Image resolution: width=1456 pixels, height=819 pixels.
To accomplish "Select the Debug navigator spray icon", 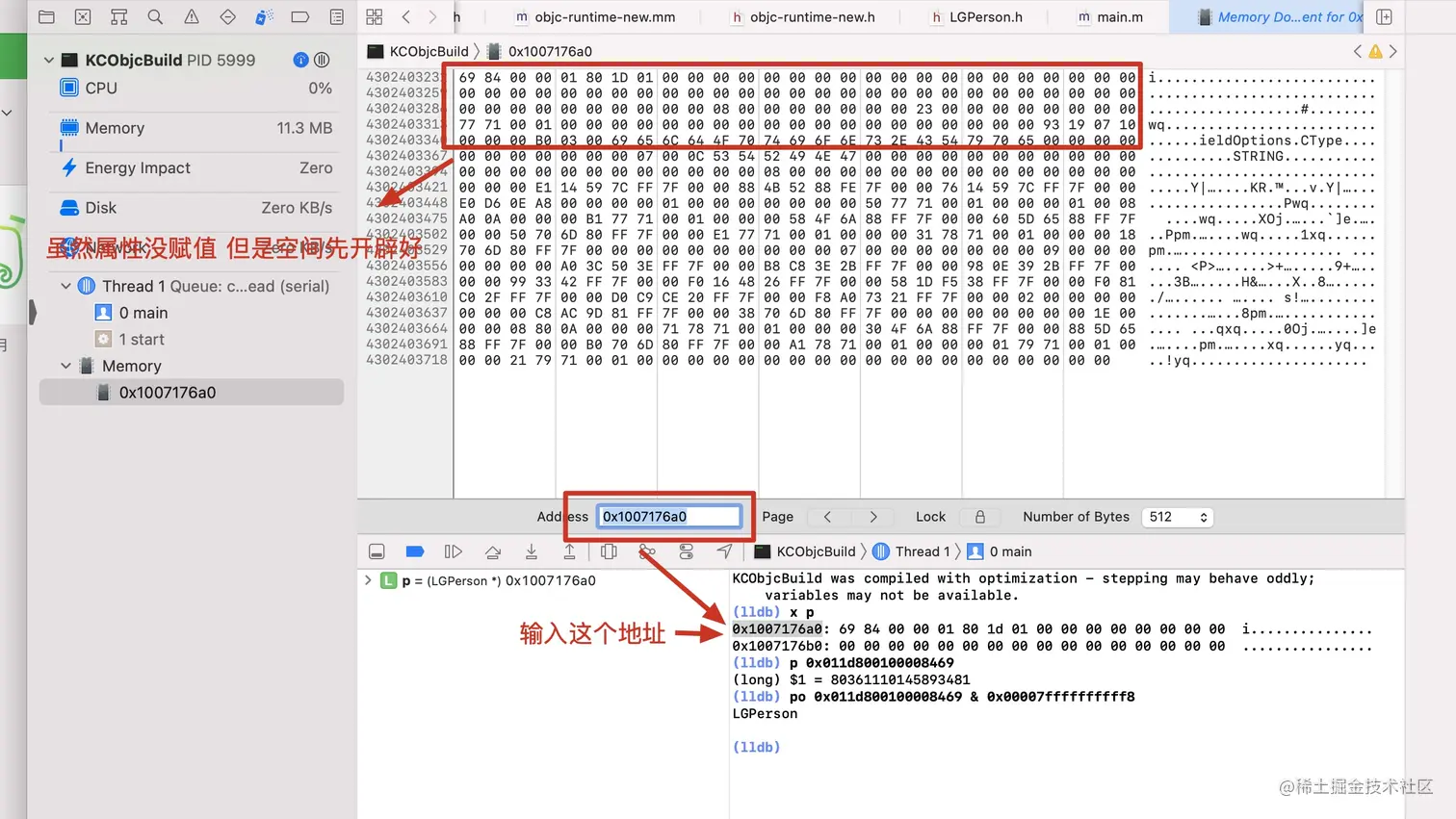I will point(264,16).
